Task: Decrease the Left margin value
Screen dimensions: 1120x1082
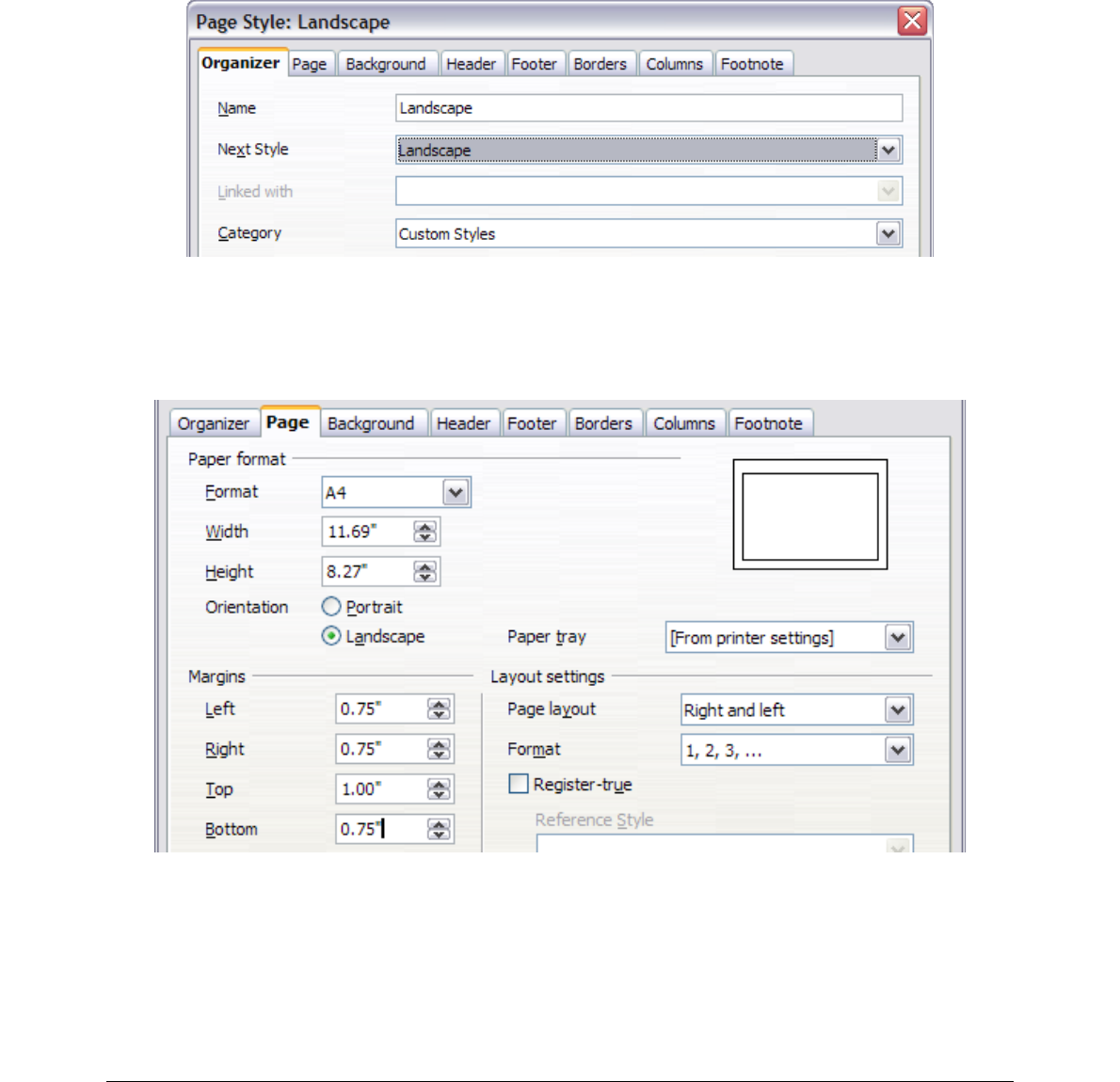Action: [x=440, y=714]
